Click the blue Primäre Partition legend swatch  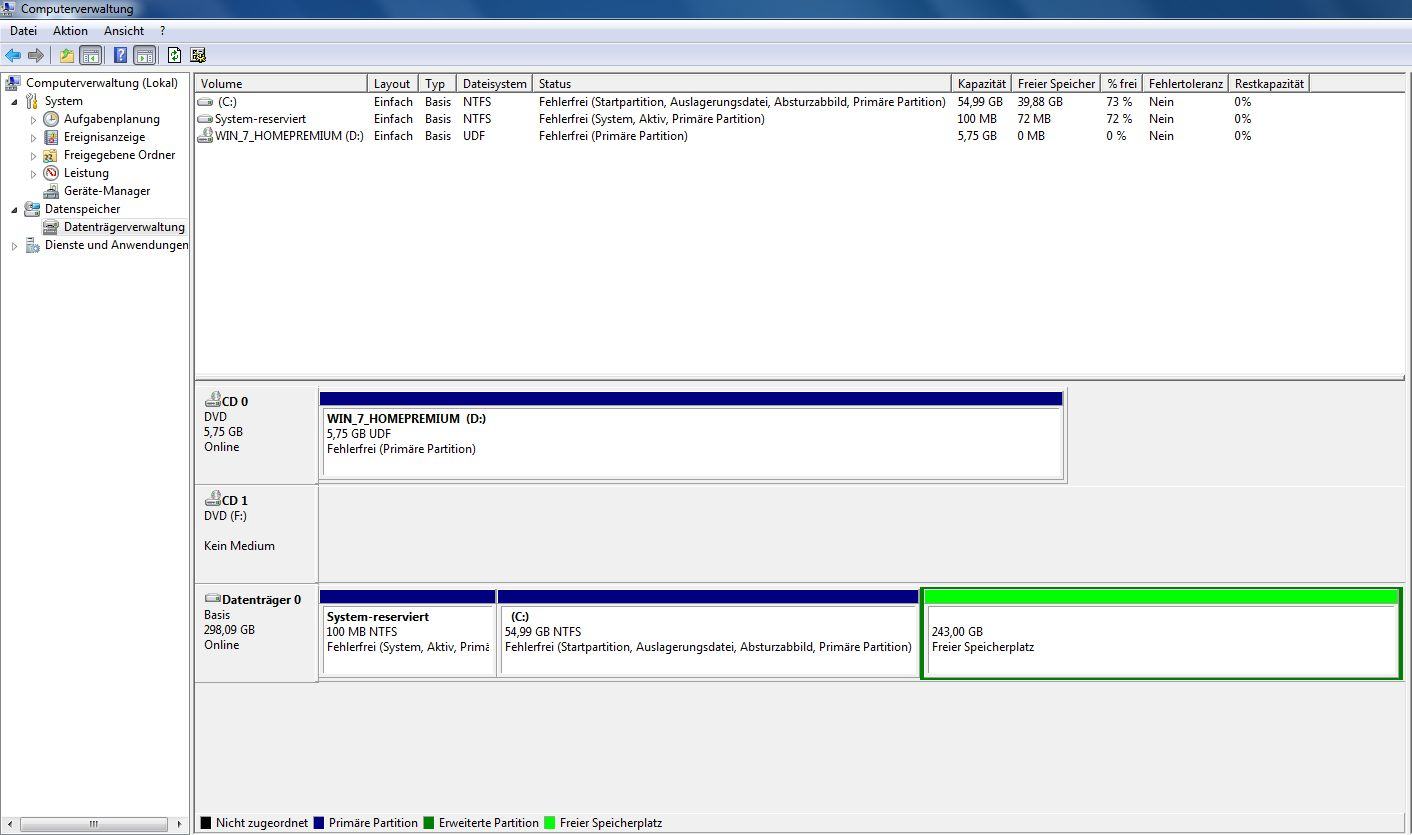tap(318, 823)
